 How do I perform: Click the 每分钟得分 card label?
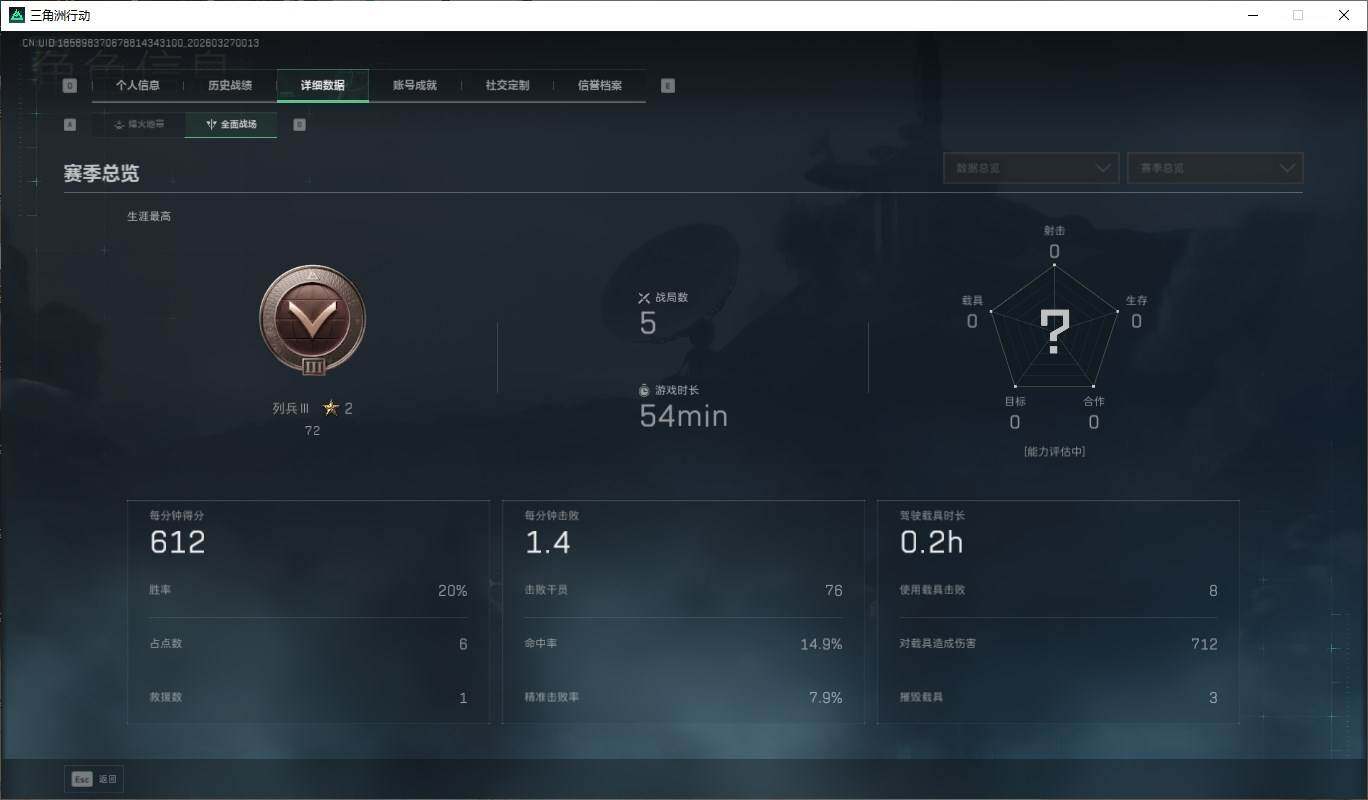coord(177,516)
